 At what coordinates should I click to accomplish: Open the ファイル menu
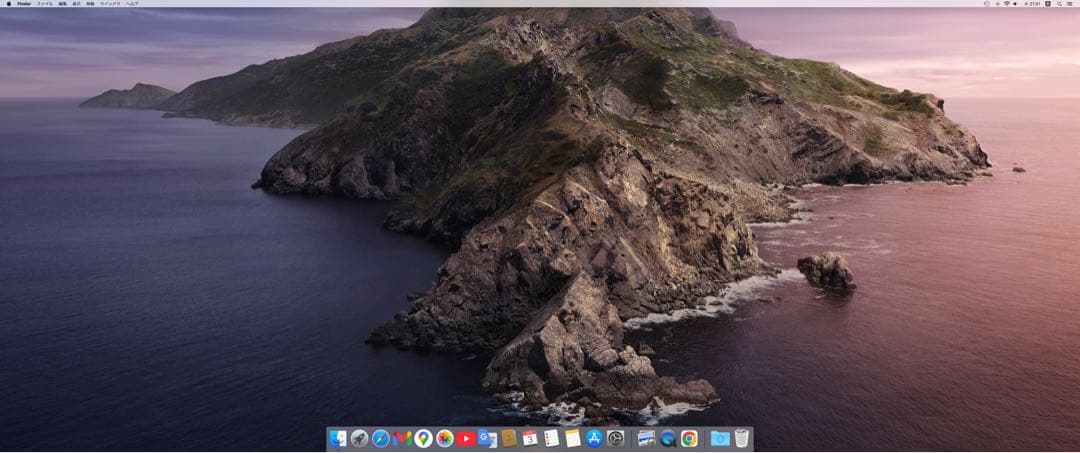45,3
